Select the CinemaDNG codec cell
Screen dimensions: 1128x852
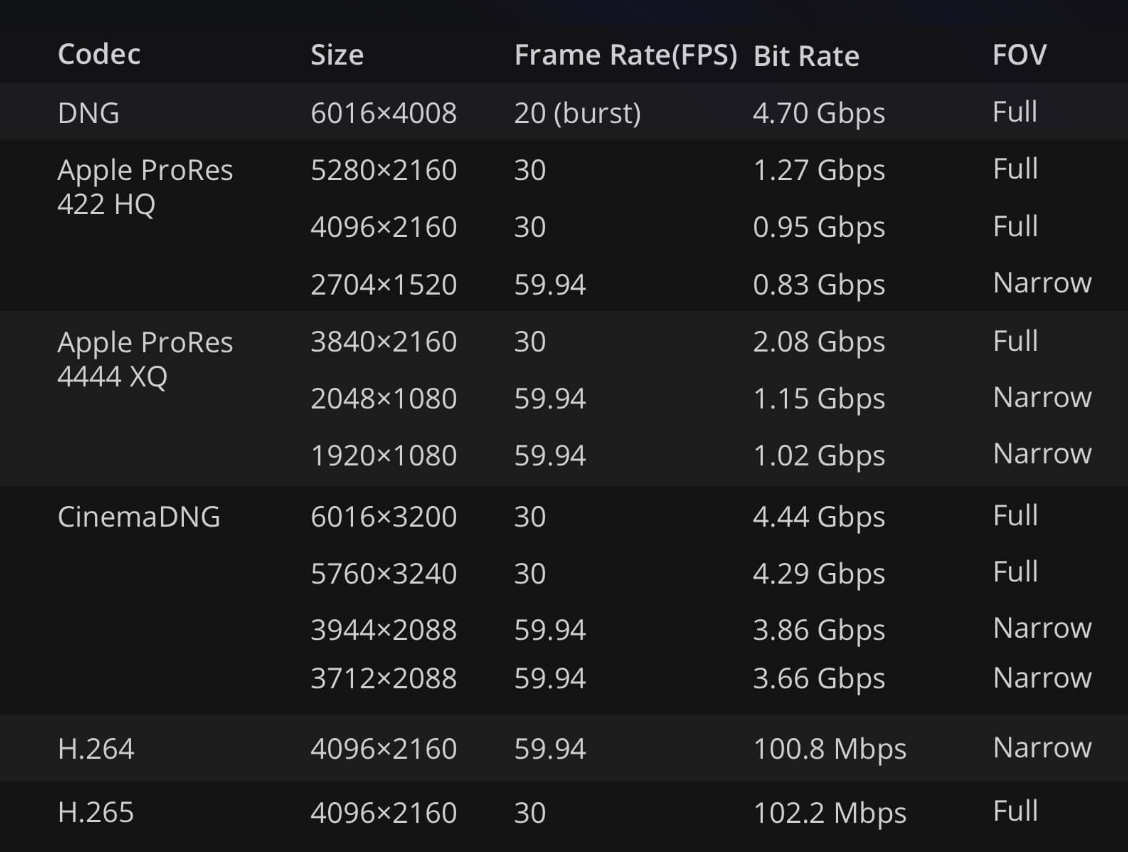(x=139, y=517)
